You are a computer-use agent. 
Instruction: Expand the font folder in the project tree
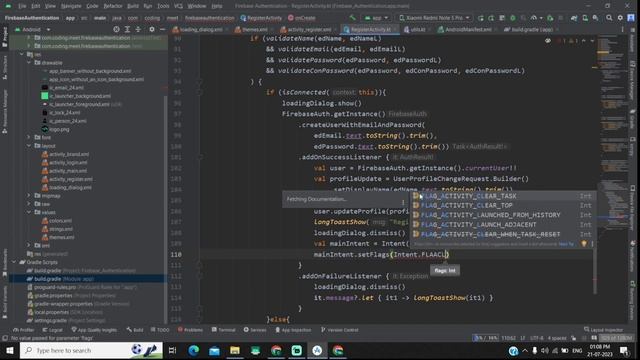click(x=29, y=137)
